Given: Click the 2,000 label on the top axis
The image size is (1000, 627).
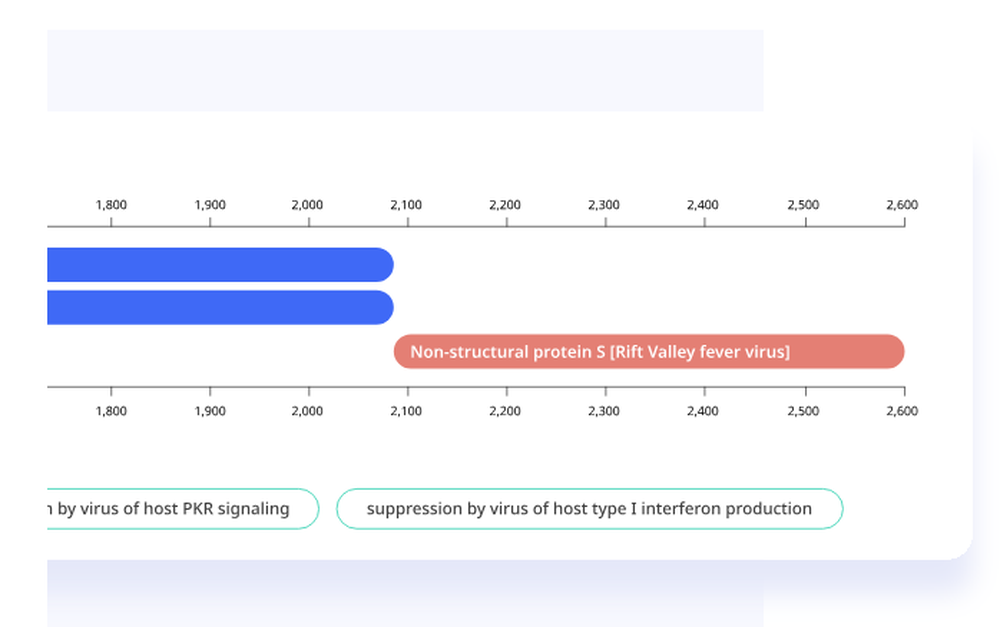Looking at the screenshot, I should [307, 205].
